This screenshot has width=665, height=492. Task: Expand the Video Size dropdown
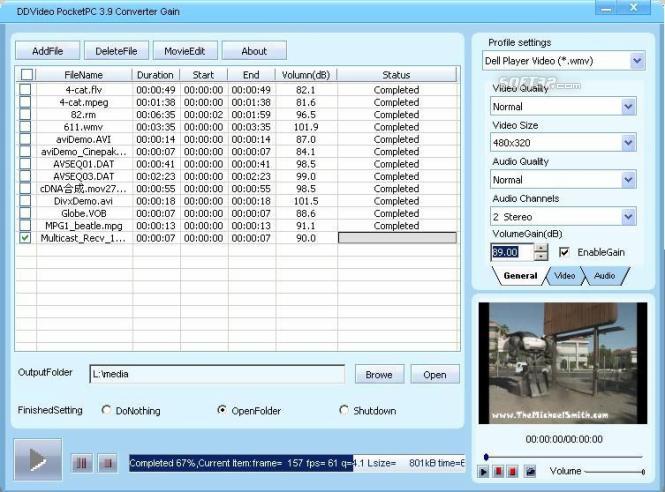628,143
